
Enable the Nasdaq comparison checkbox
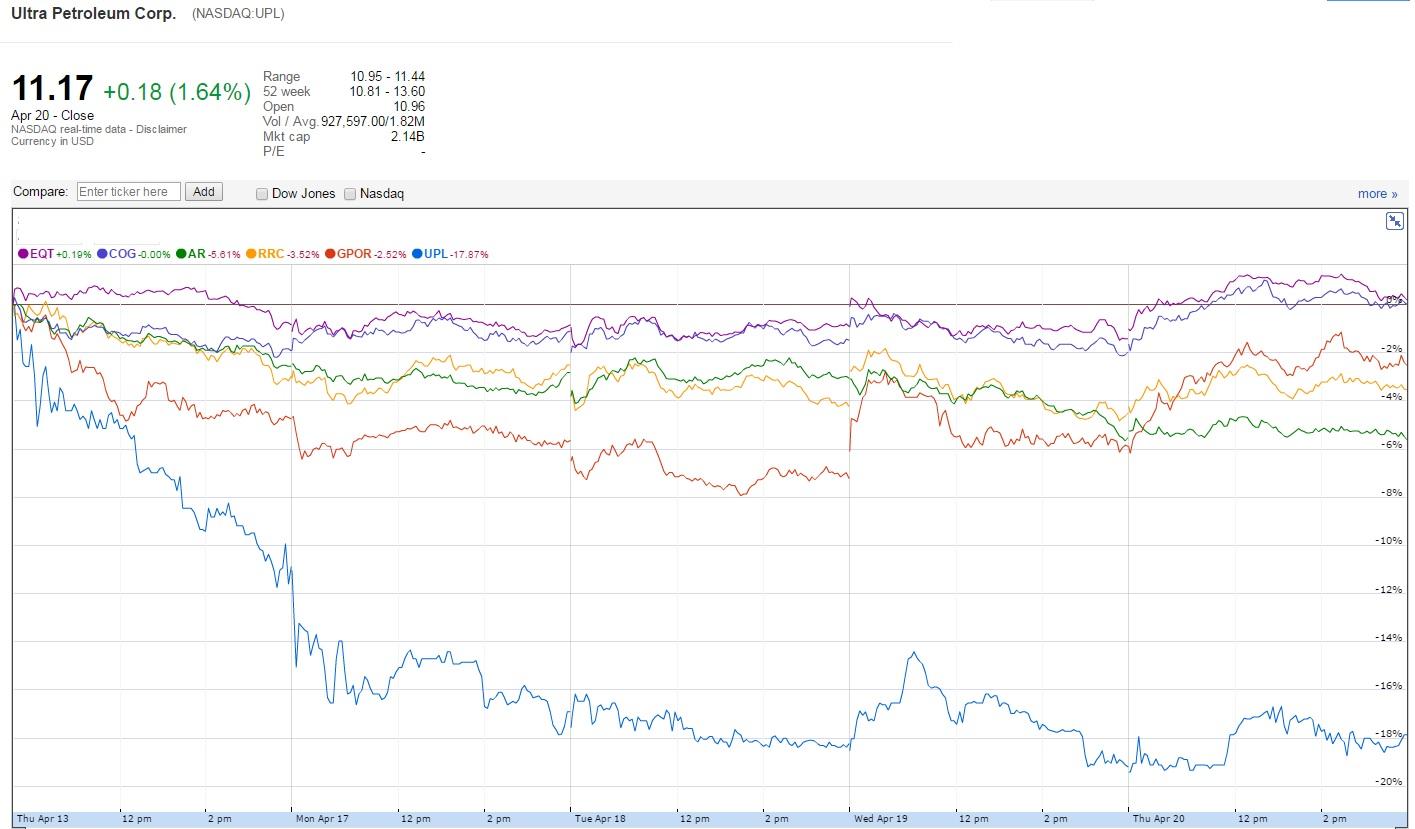pos(350,194)
